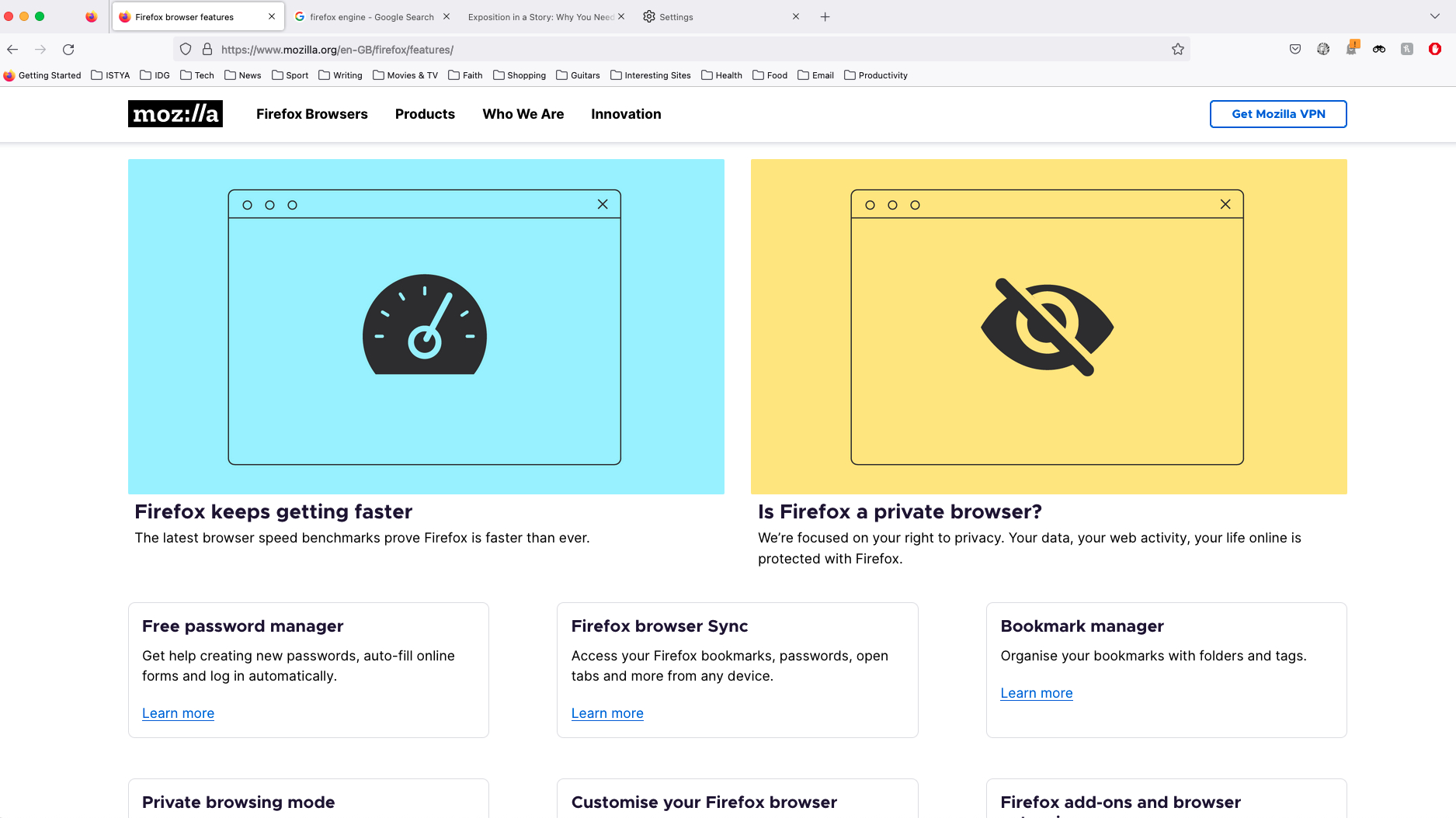Close the firefox engine Google Search tab
Image resolution: width=1456 pixels, height=818 pixels.
[447, 17]
